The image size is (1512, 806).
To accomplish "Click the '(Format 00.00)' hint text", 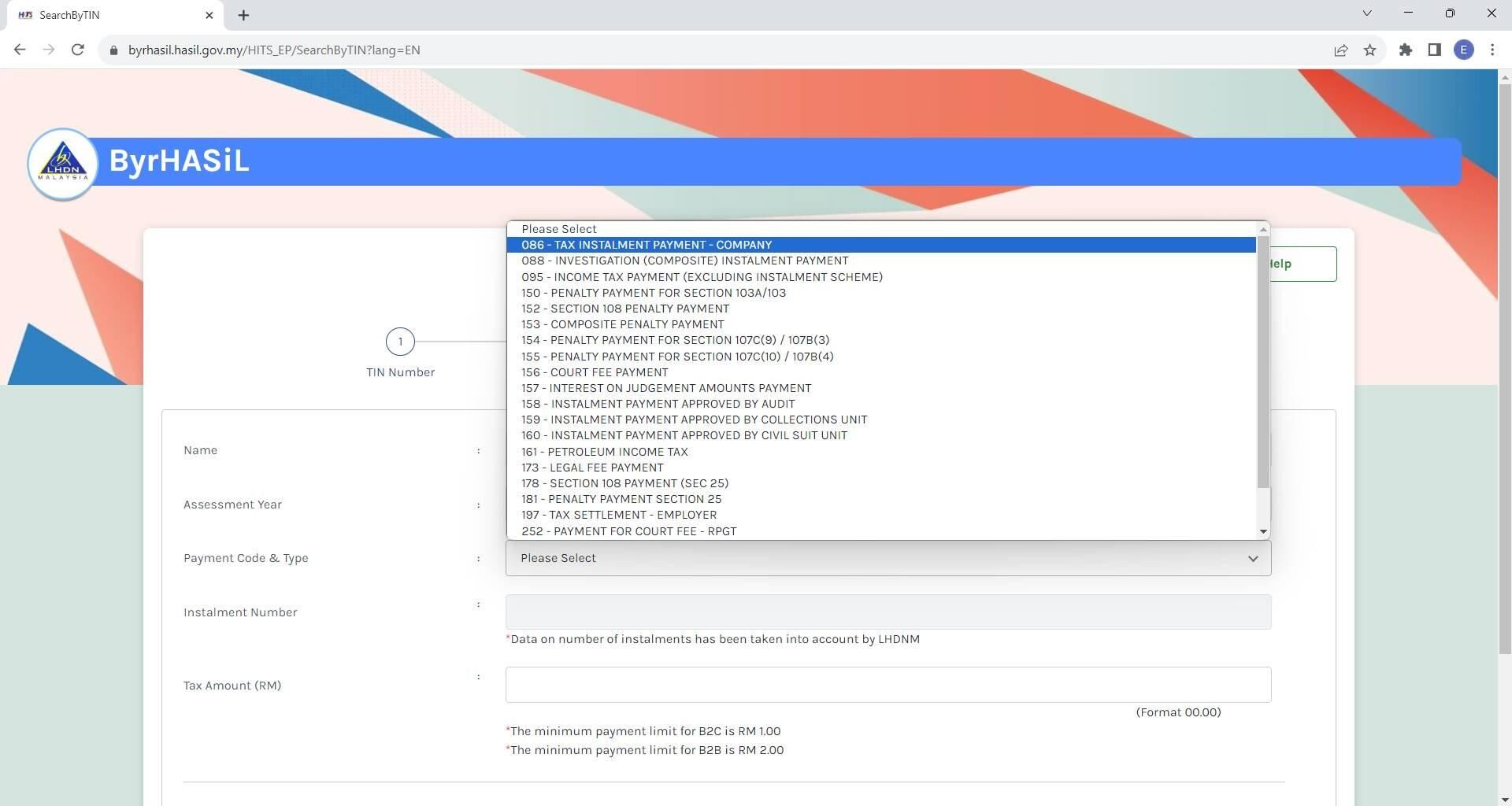I will pyautogui.click(x=1178, y=712).
